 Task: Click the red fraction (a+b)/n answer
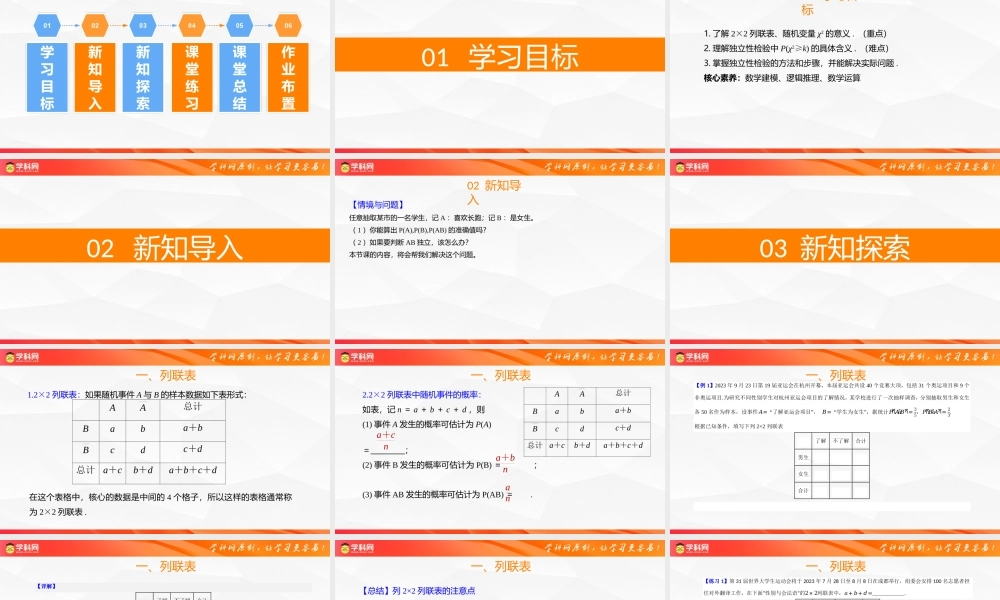coord(505,463)
